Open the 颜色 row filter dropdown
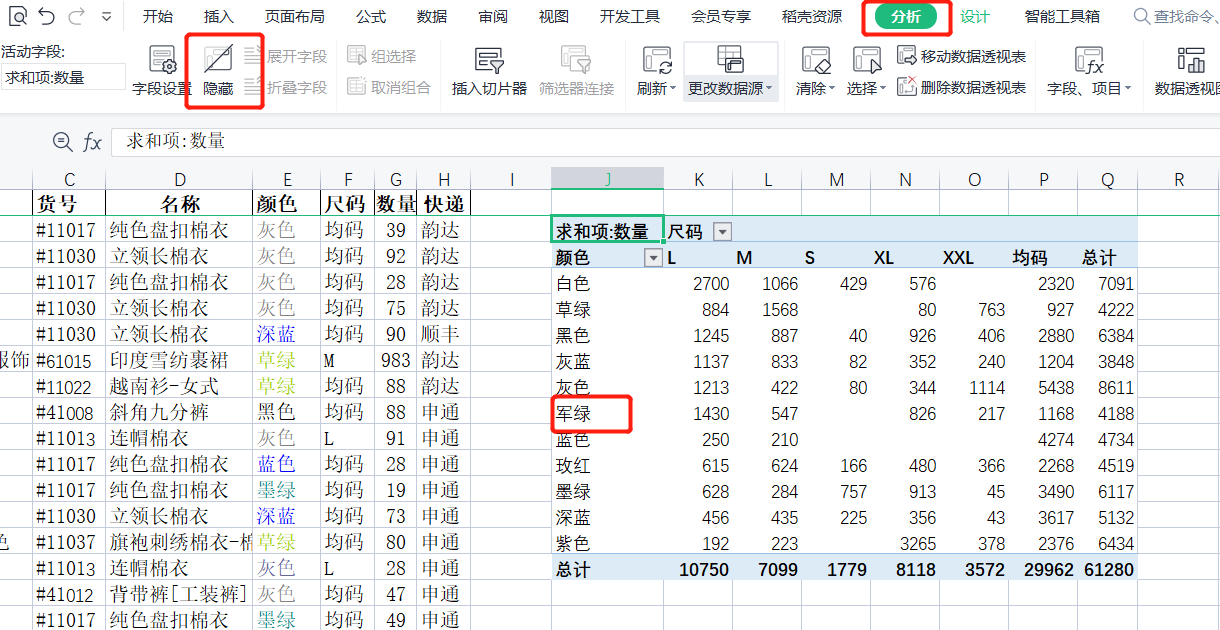This screenshot has height=630, width=1220. pos(653,258)
